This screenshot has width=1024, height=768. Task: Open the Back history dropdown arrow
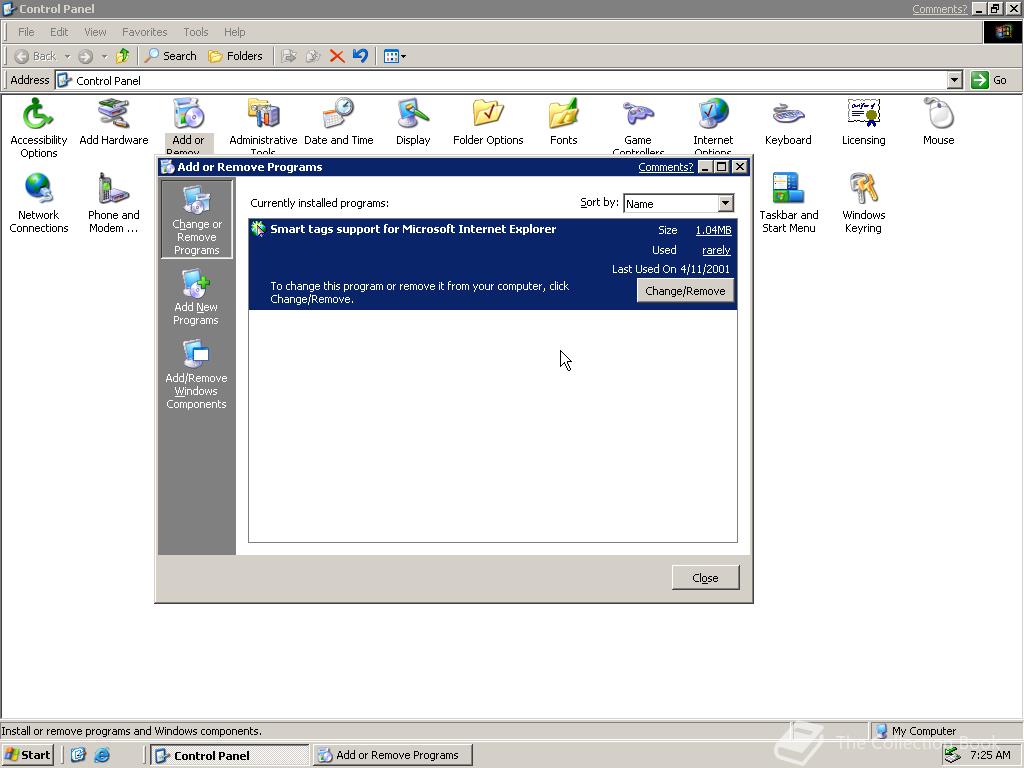pyautogui.click(x=67, y=56)
